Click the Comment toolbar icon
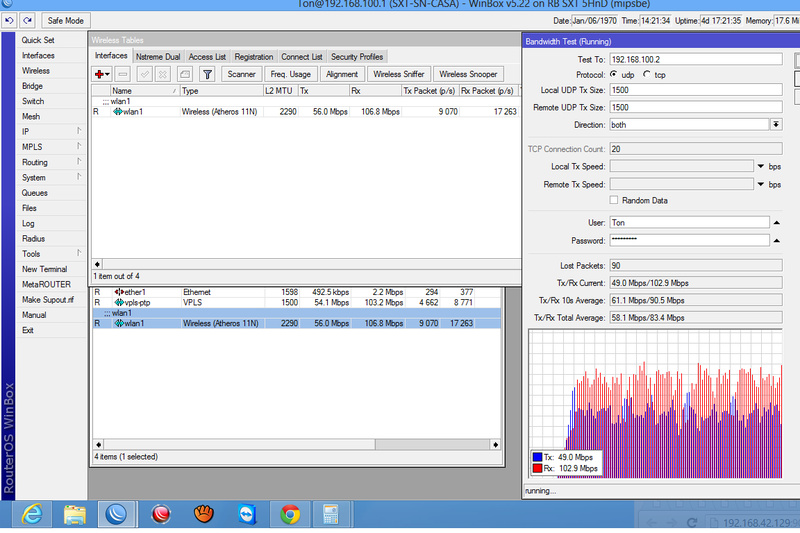The height and width of the screenshot is (533, 800). point(185,74)
